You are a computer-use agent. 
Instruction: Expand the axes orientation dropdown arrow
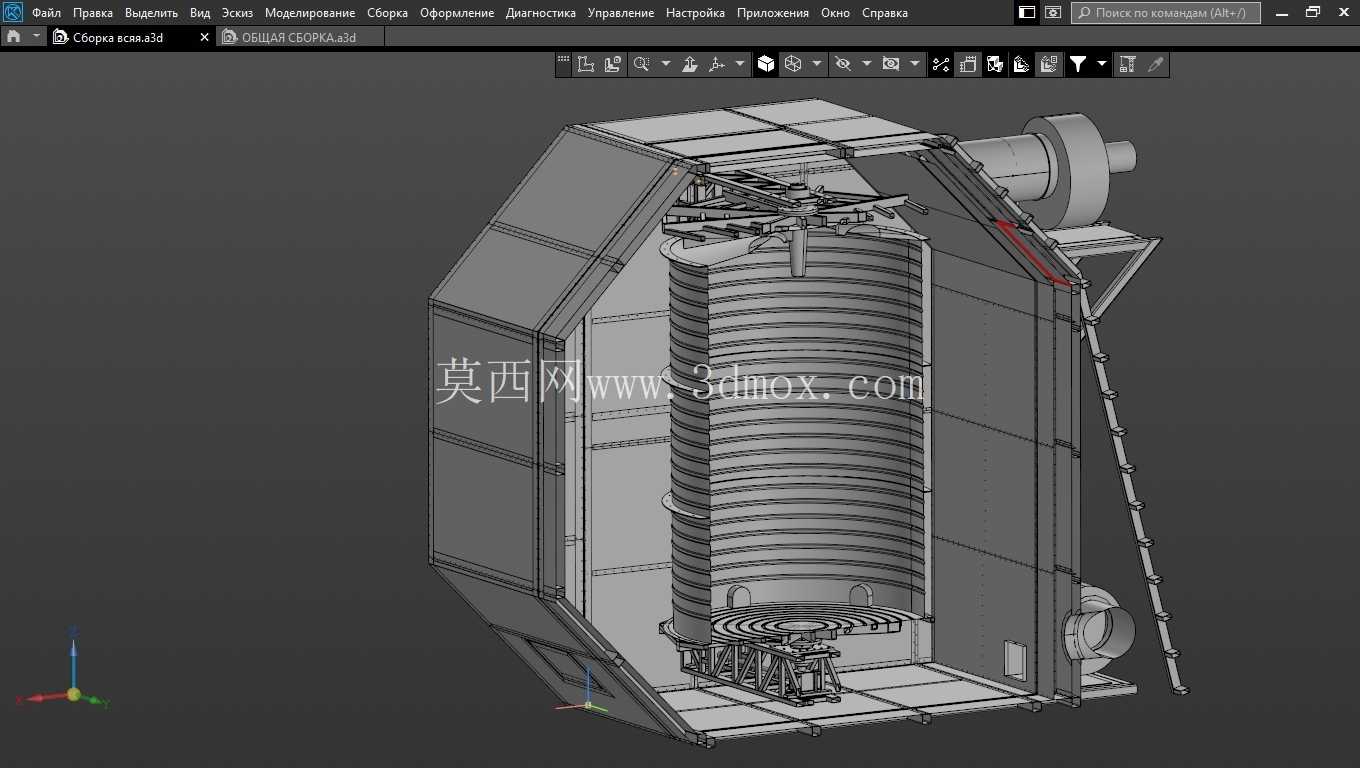[740, 64]
